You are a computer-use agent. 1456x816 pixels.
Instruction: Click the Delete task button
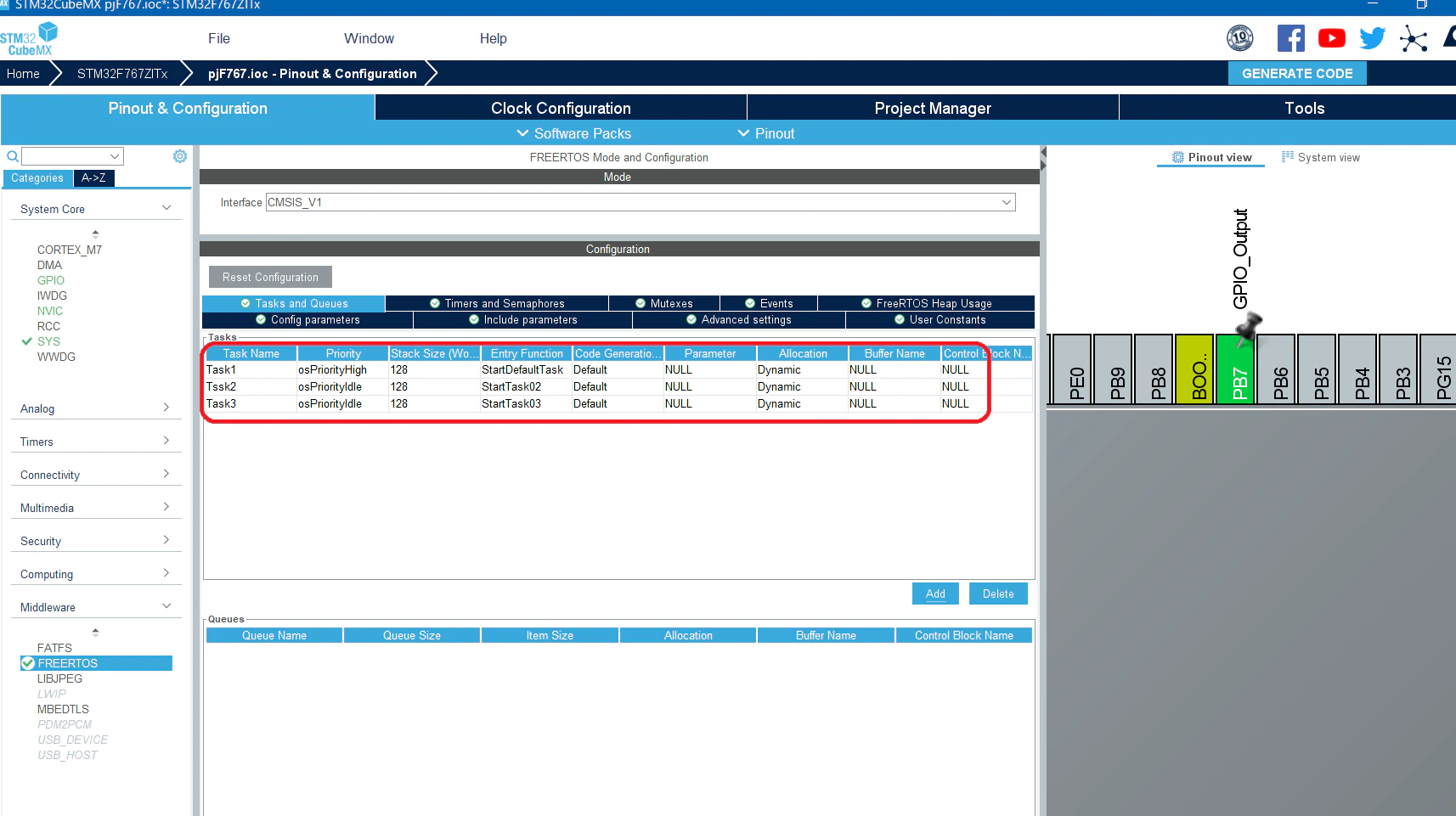[998, 594]
